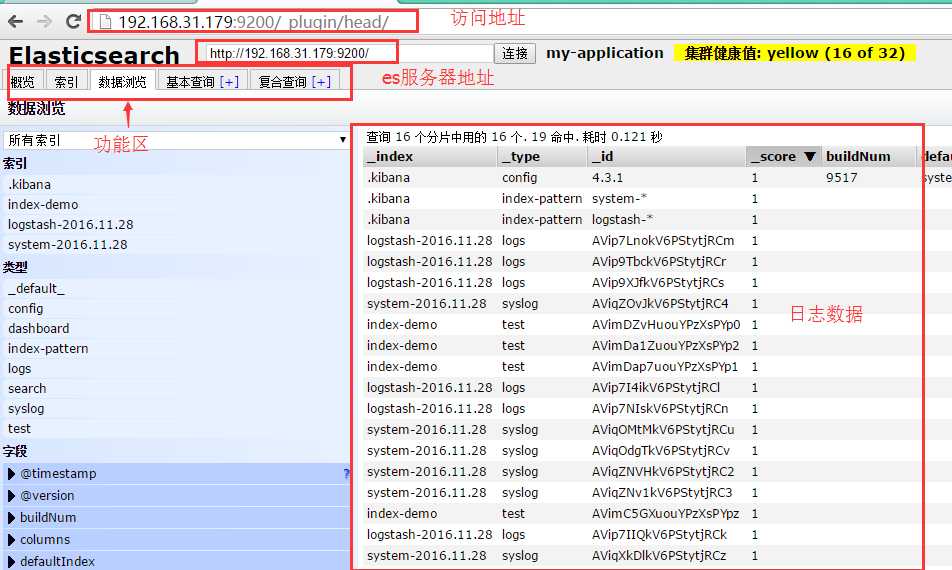
Task: Switch to the 数据浏览 tab
Action: point(123,81)
